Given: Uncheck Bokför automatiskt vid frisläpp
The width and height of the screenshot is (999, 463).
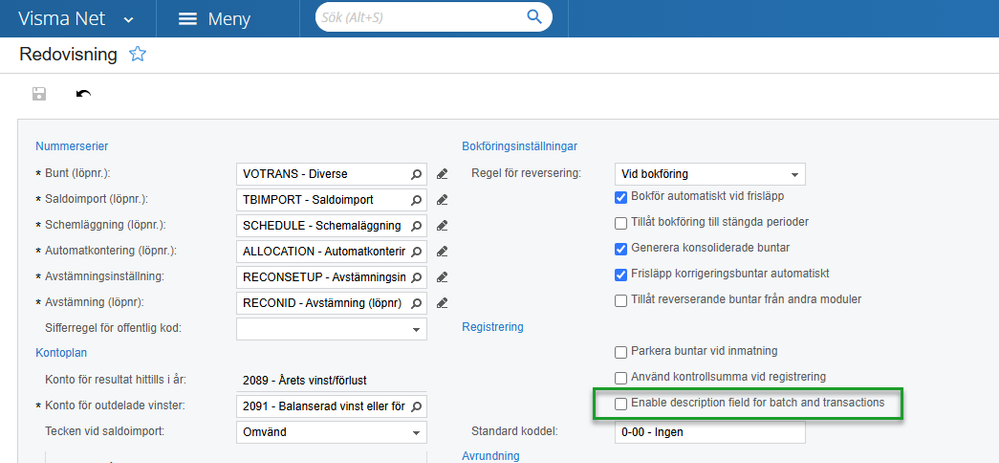Looking at the screenshot, I should click(x=621, y=197).
